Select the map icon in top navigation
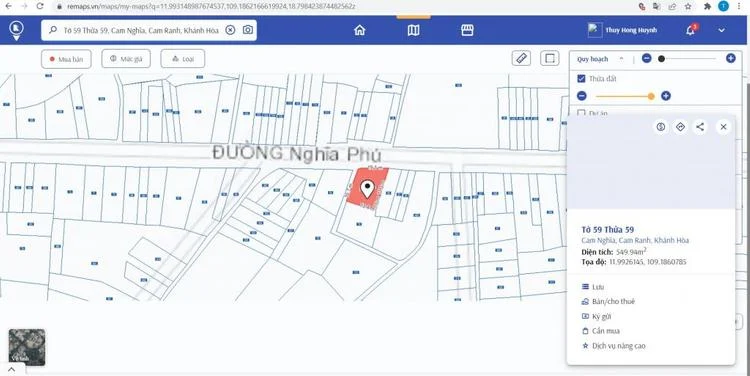 tap(413, 30)
